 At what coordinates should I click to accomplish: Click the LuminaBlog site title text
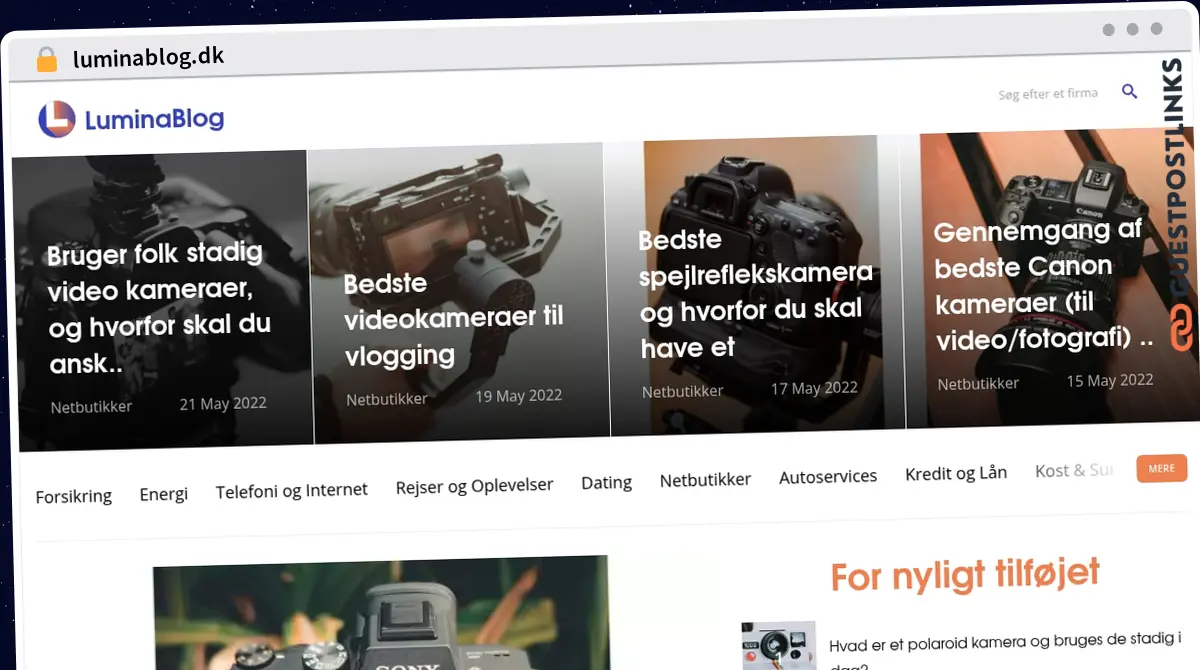pyautogui.click(x=154, y=120)
